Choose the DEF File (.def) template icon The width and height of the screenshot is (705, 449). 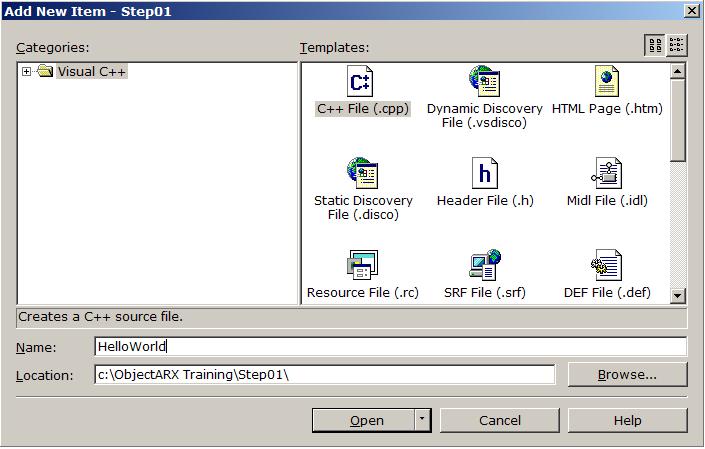(607, 265)
